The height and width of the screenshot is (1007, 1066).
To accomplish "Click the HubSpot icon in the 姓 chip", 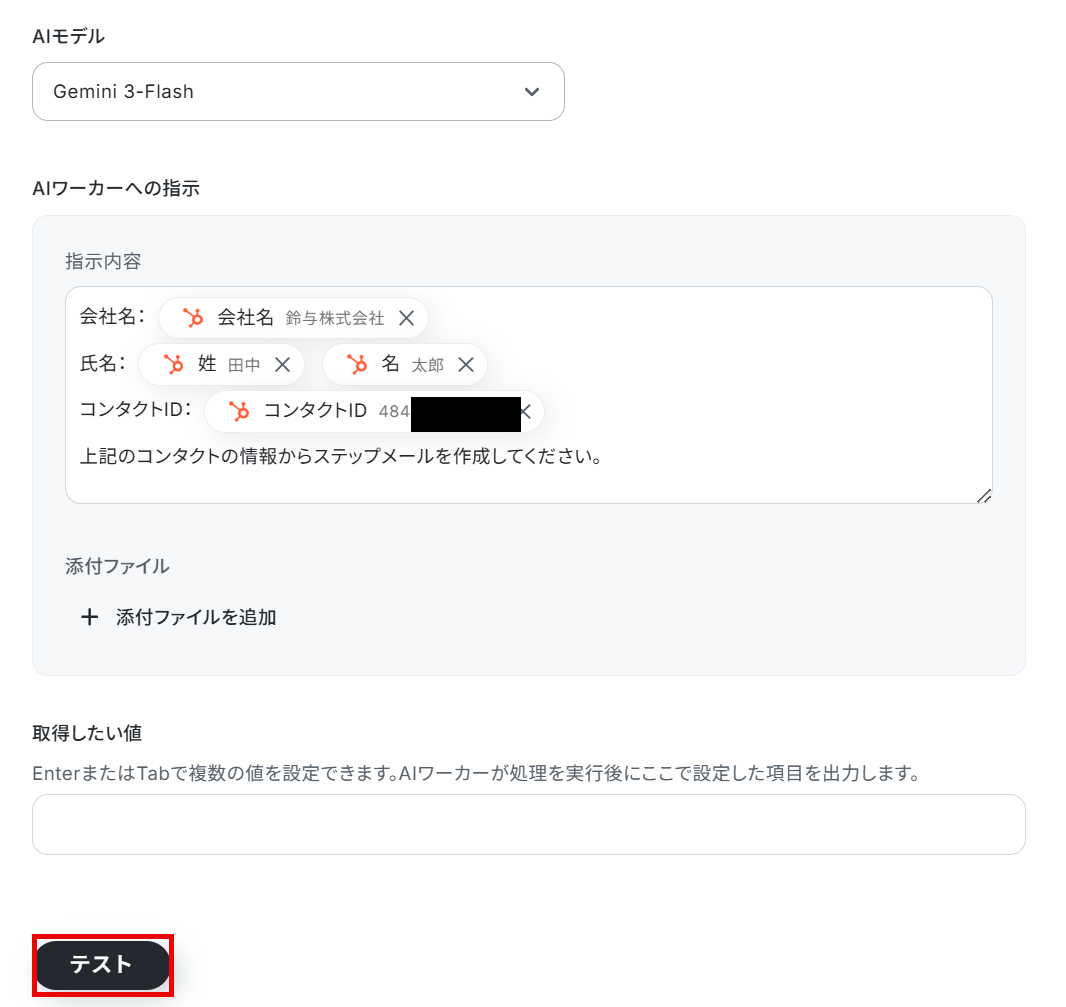I will [173, 364].
